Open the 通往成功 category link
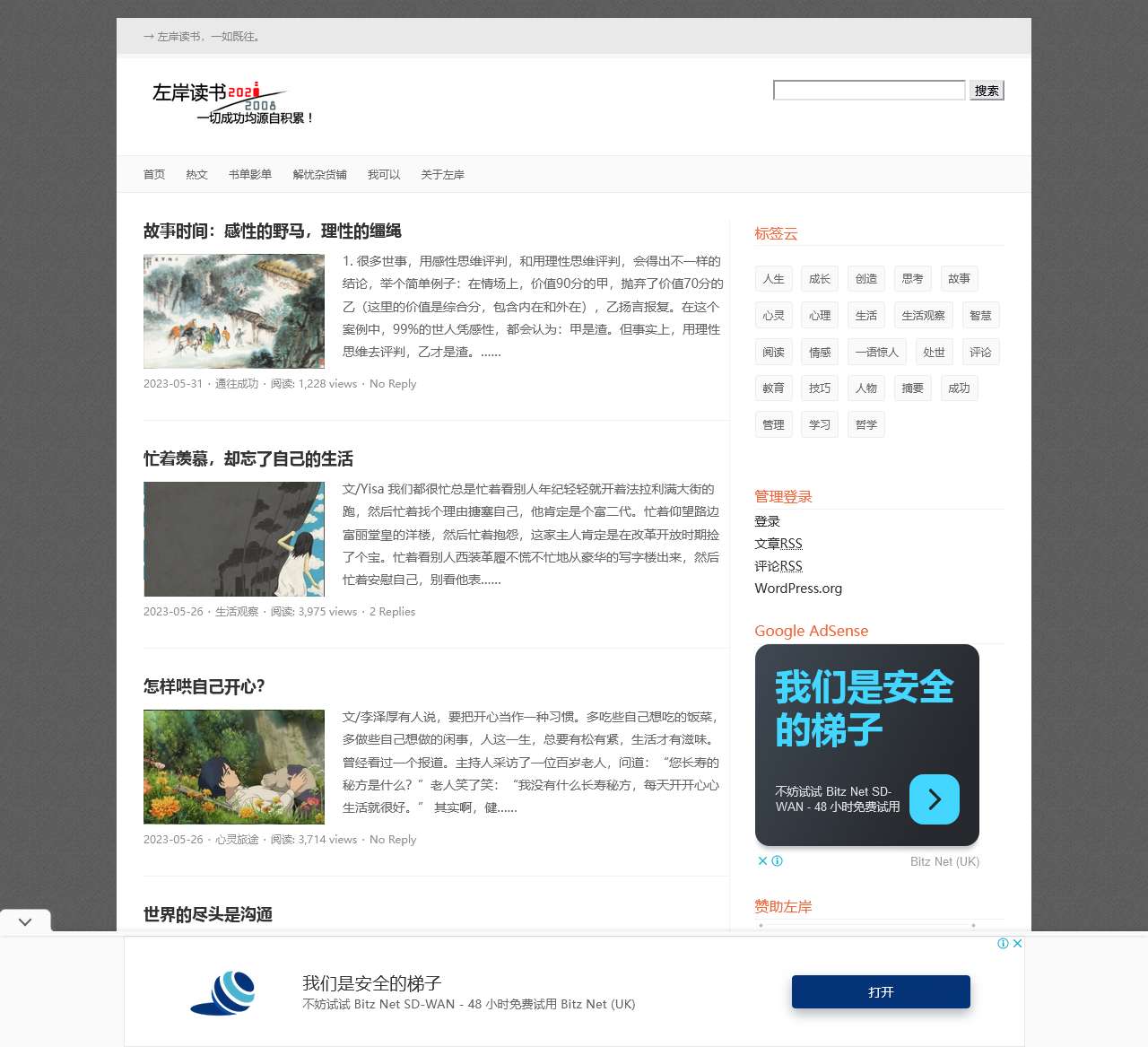1148x1047 pixels. click(x=237, y=383)
